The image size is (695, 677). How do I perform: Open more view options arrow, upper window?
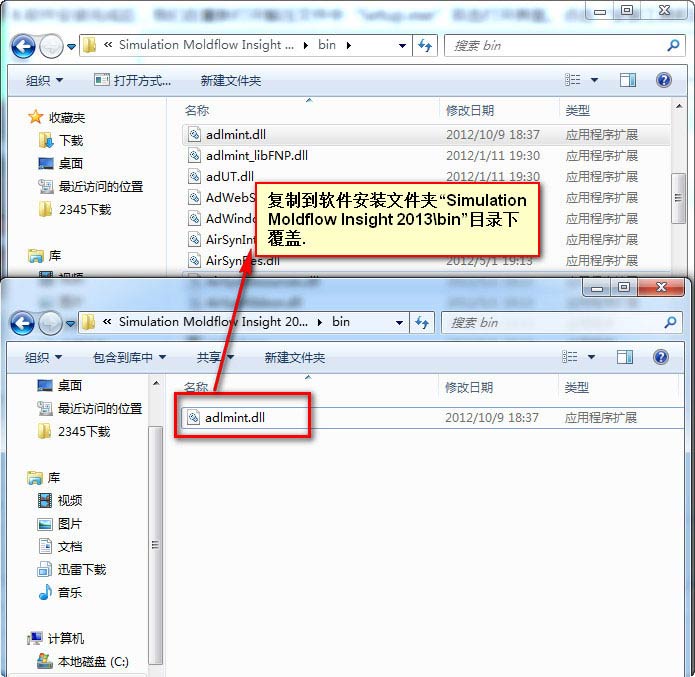594,81
